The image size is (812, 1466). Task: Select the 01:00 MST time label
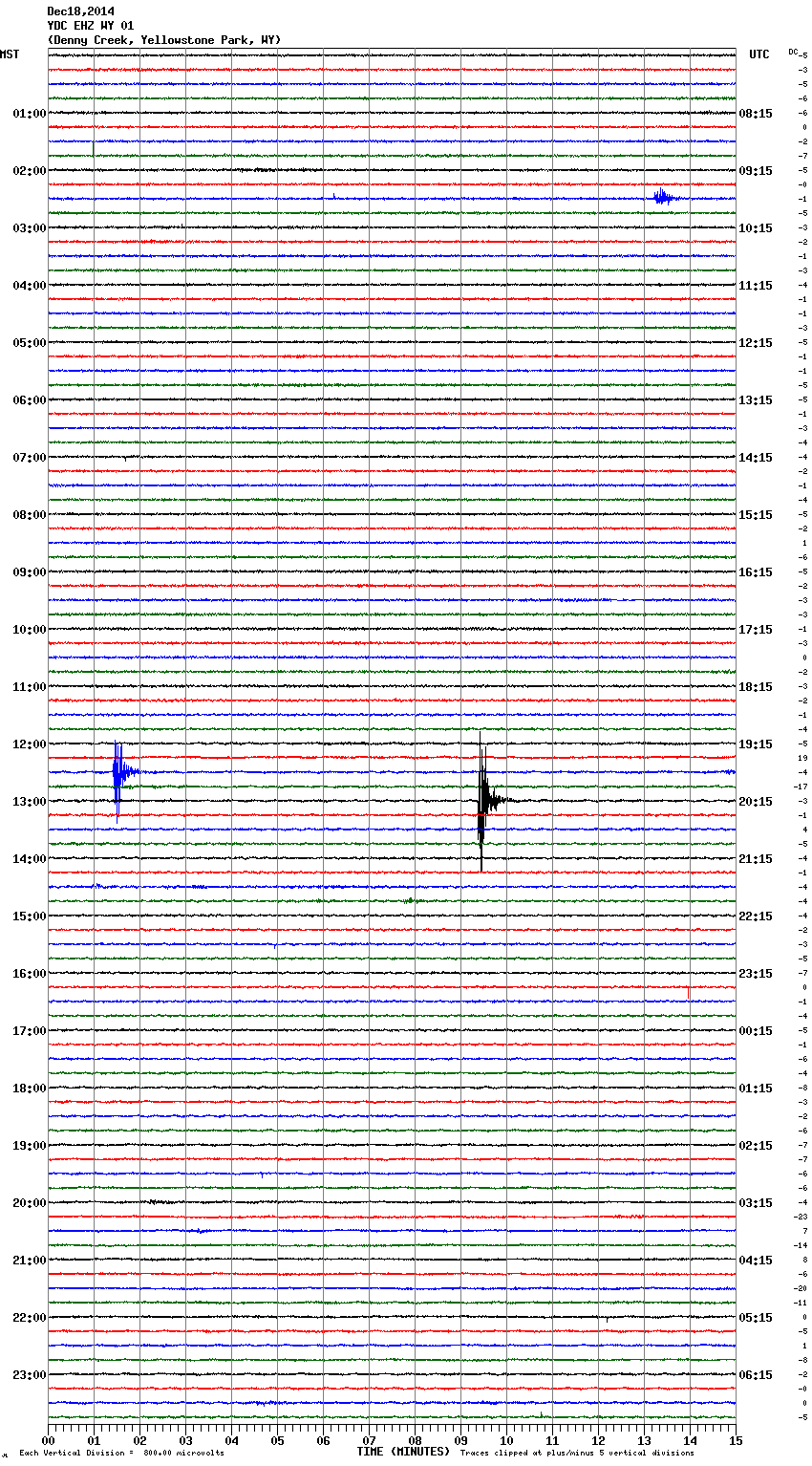coord(29,113)
